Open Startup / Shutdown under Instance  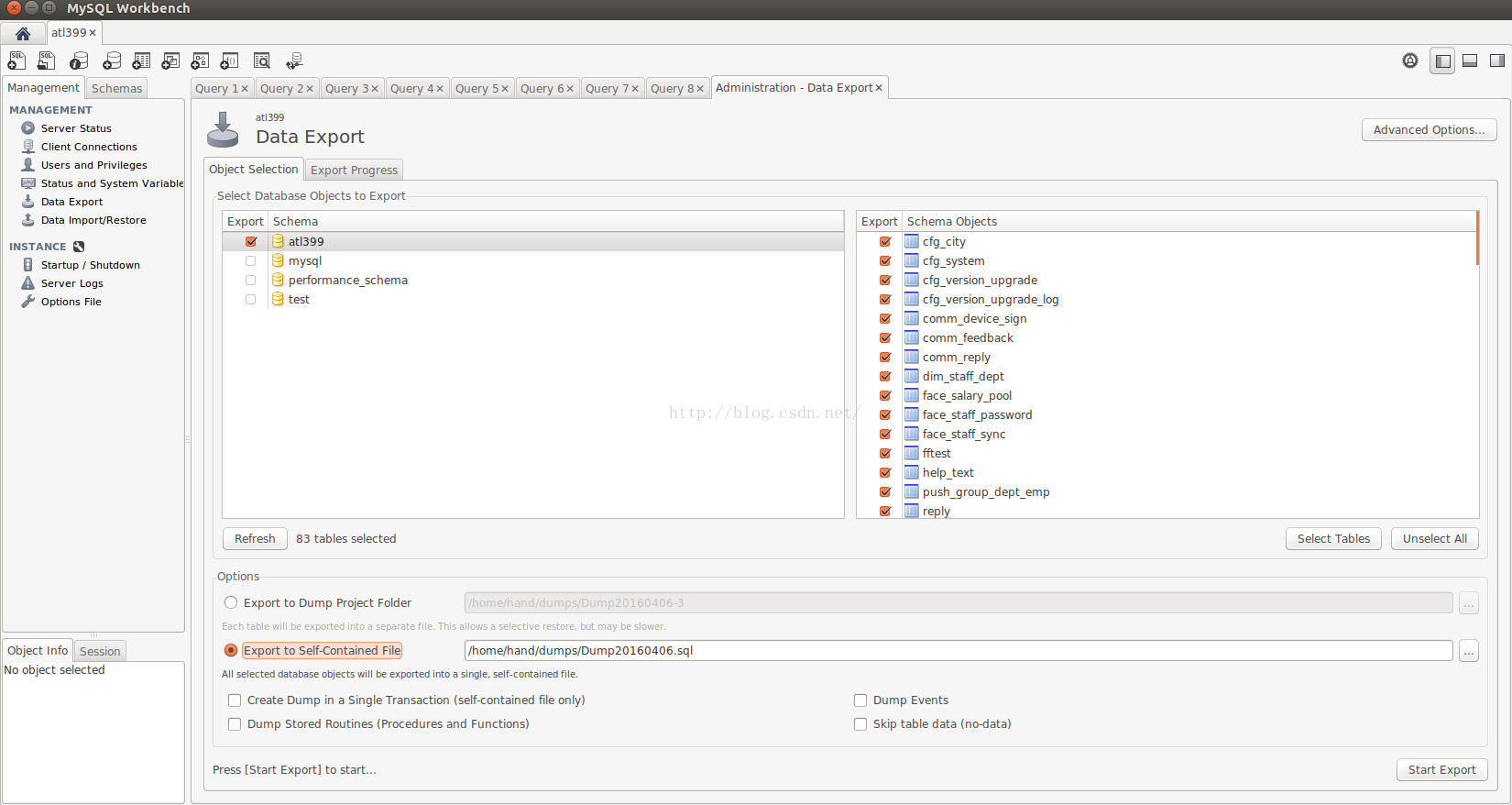pos(90,265)
